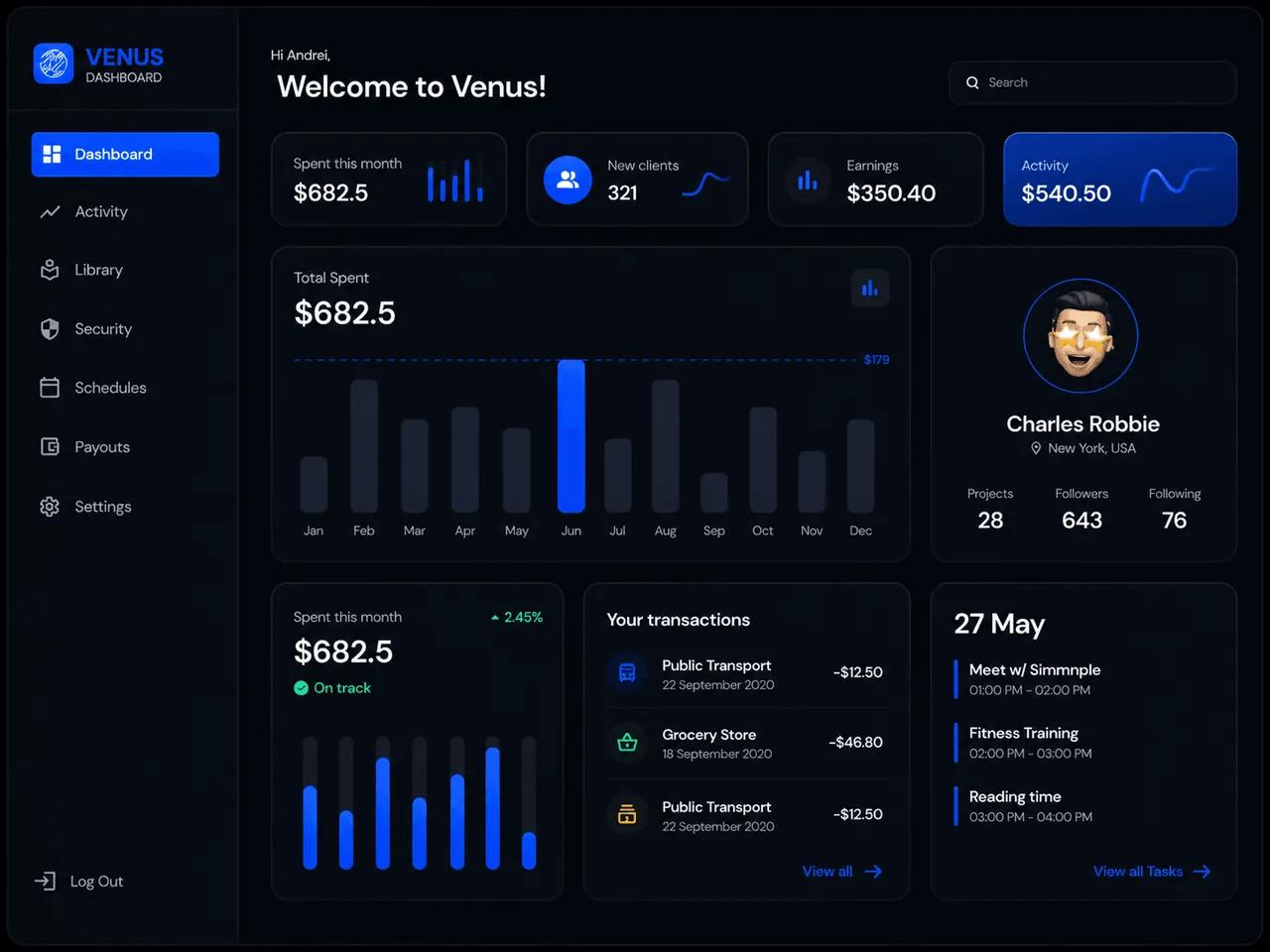The width and height of the screenshot is (1270, 952).
Task: Click the bus icon for first Public Transport
Action: tap(627, 673)
